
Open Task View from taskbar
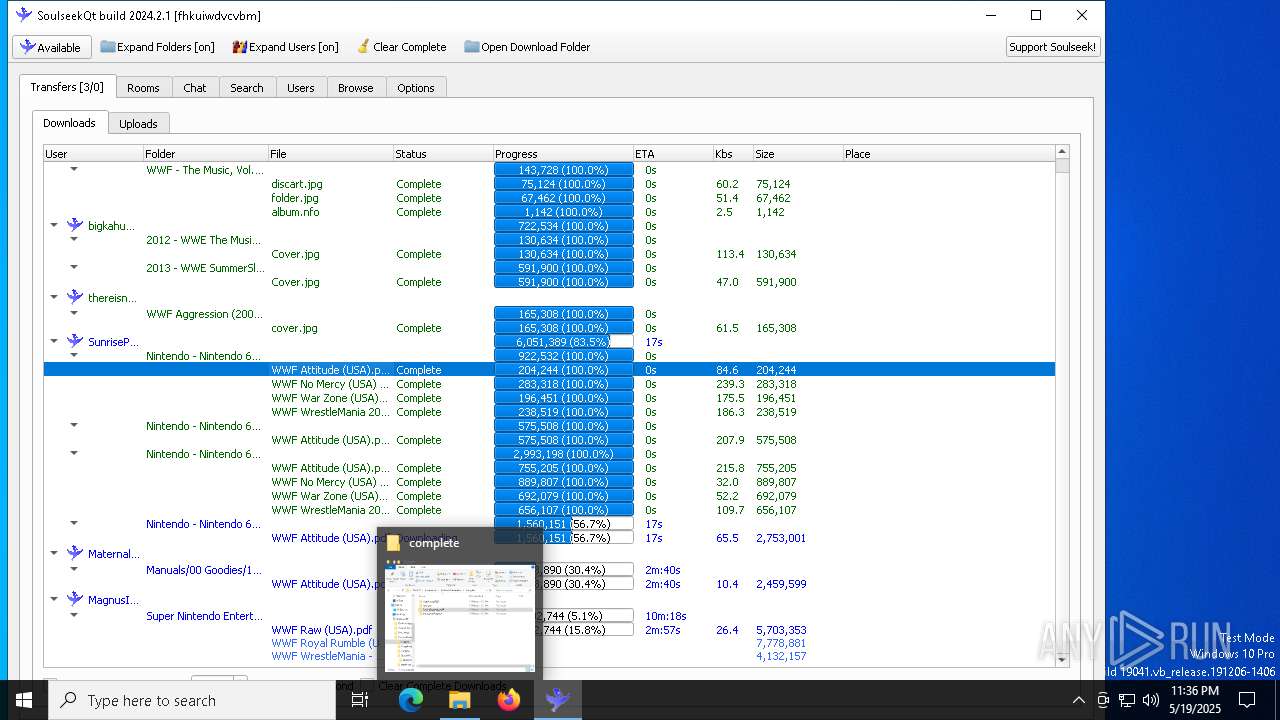click(360, 700)
